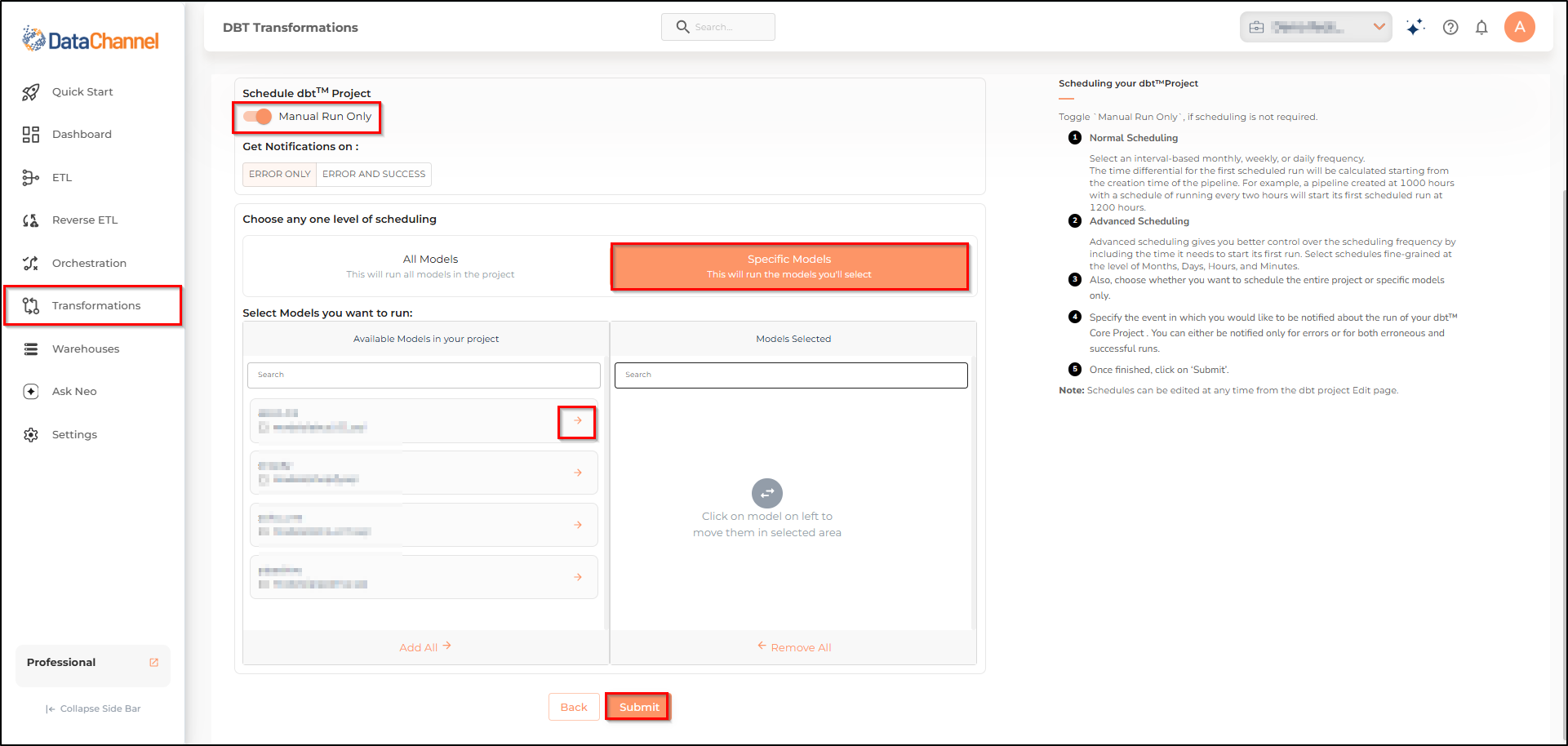The width and height of the screenshot is (1568, 746).
Task: Search selected models field
Action: point(791,375)
